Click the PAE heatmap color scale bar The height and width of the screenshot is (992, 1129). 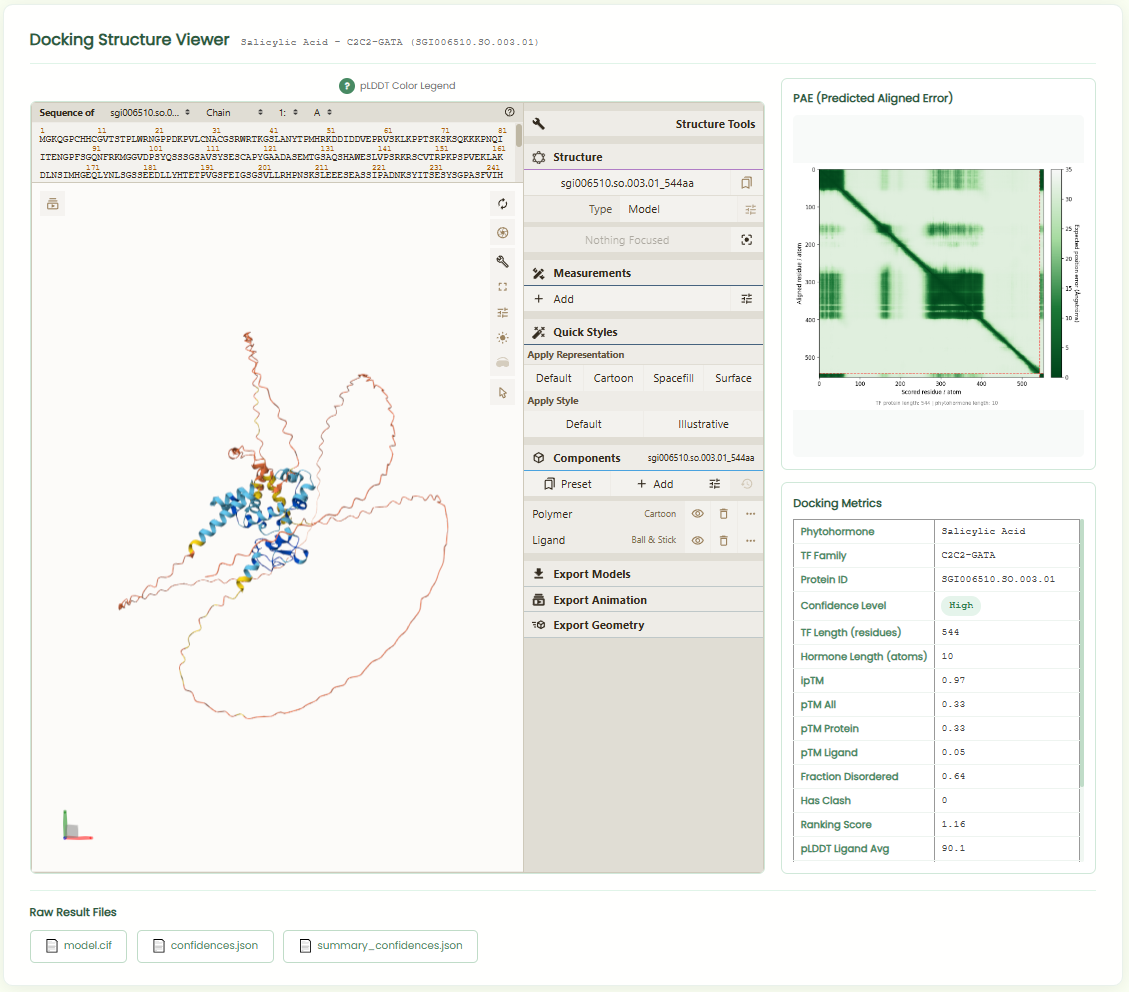(x=1055, y=273)
